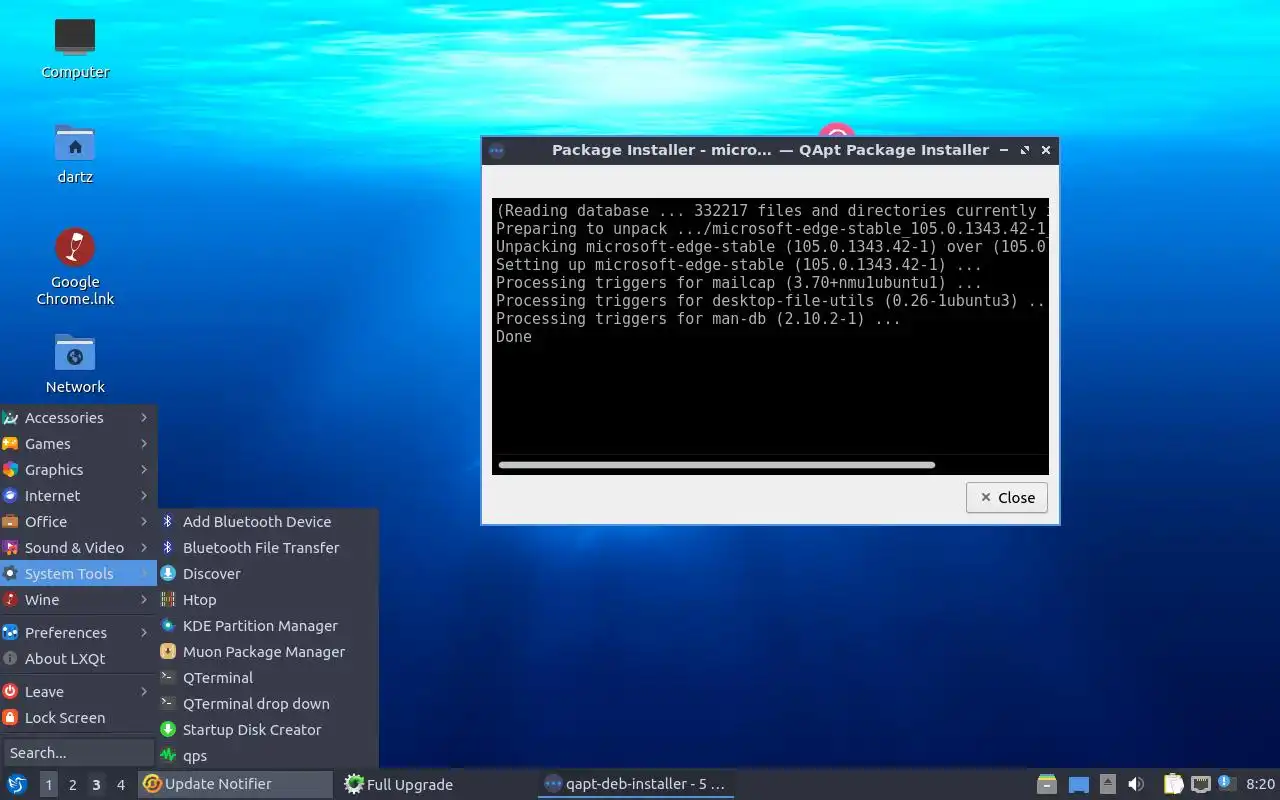Switch to the Full Upgrade taskbar window
The image size is (1280, 800).
coord(435,784)
